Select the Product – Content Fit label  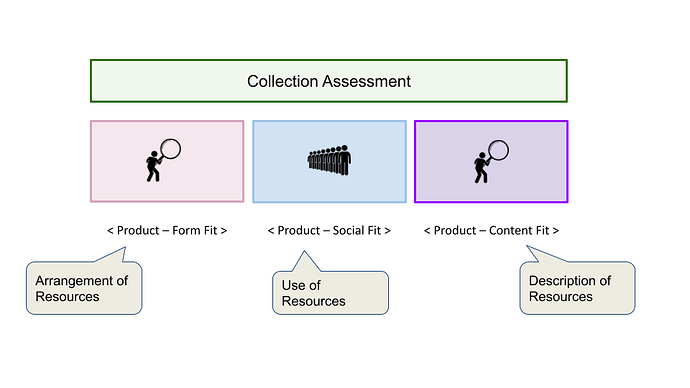point(491,231)
